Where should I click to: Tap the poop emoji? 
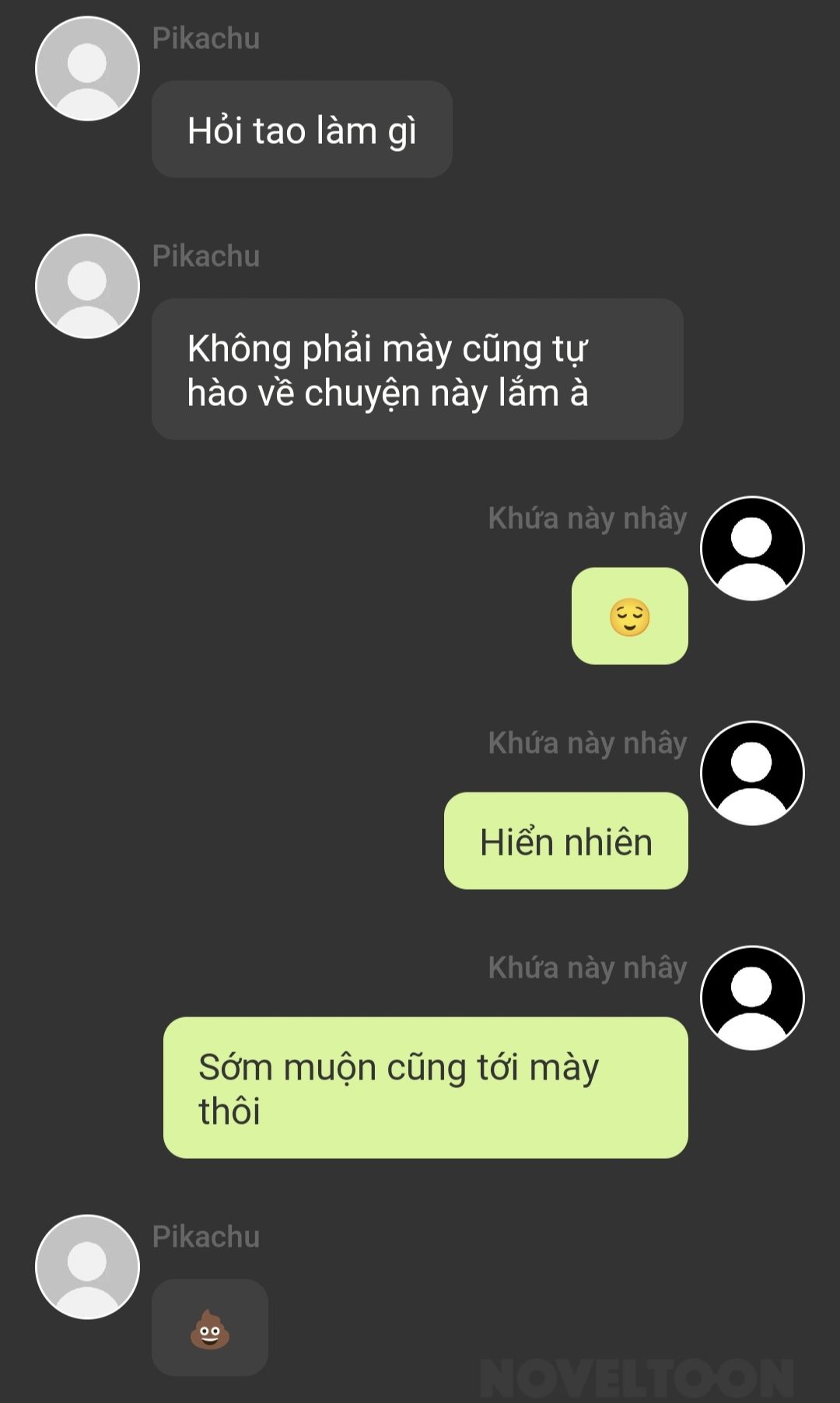(210, 1329)
